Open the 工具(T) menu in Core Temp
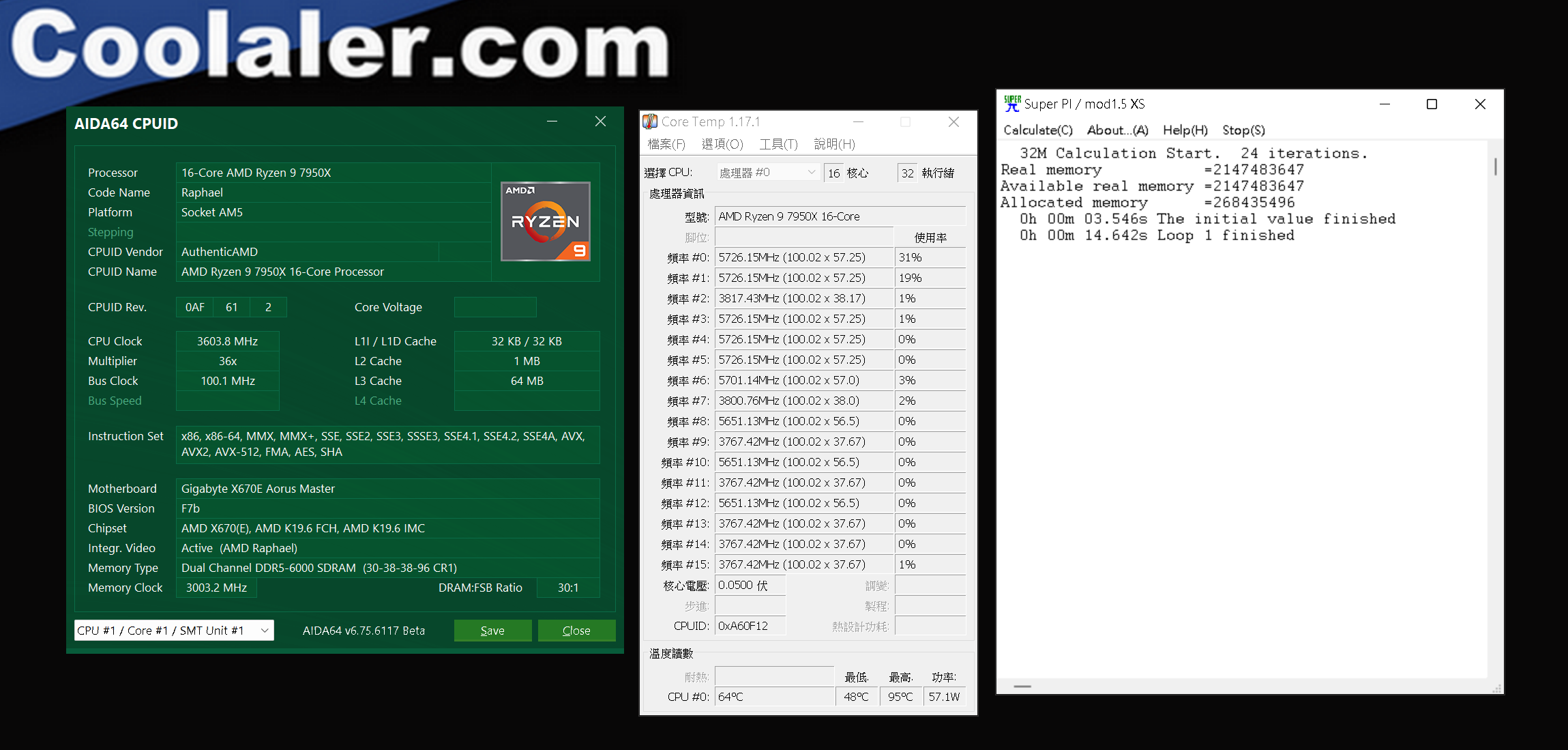The height and width of the screenshot is (750, 1568). tap(778, 144)
